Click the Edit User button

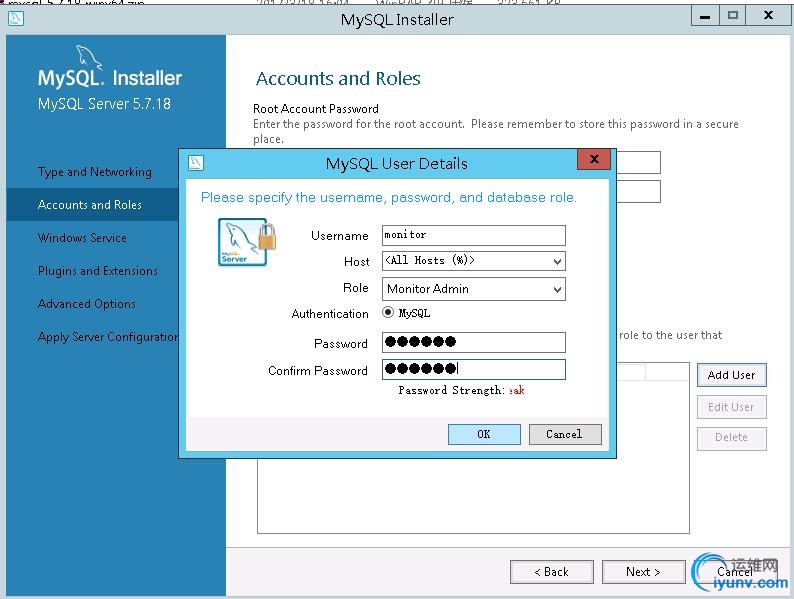tap(732, 407)
